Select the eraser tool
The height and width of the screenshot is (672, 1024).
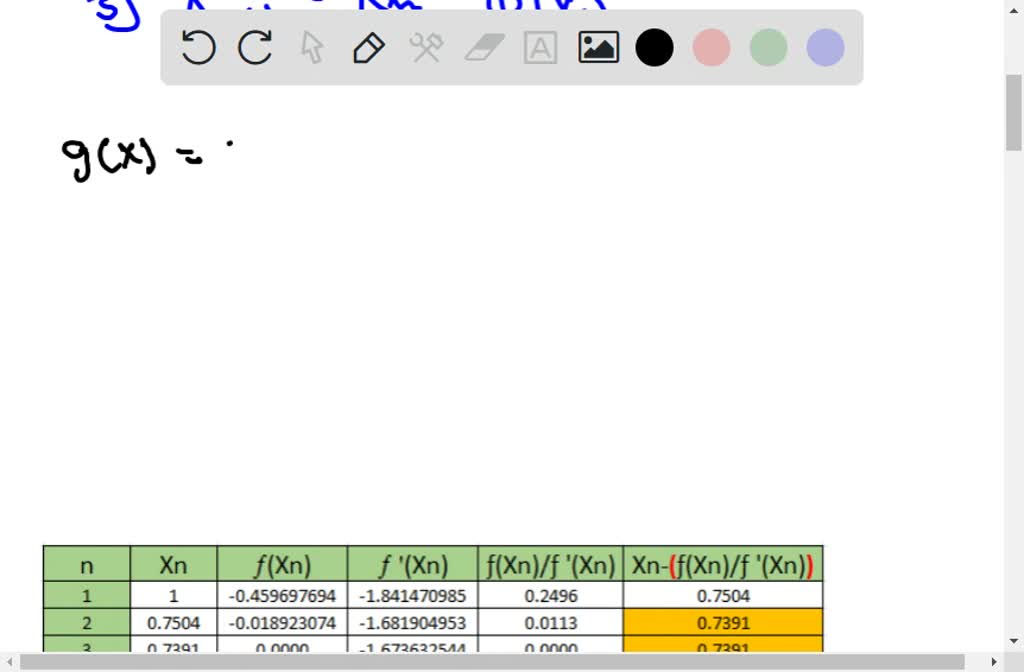click(x=484, y=48)
